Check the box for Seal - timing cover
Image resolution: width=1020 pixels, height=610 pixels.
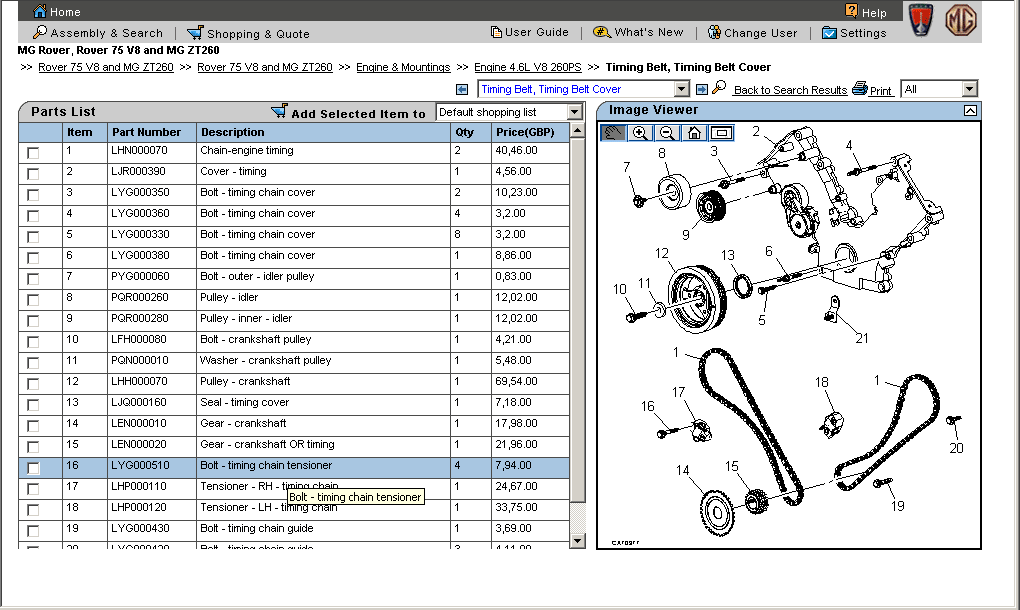[x=33, y=404]
